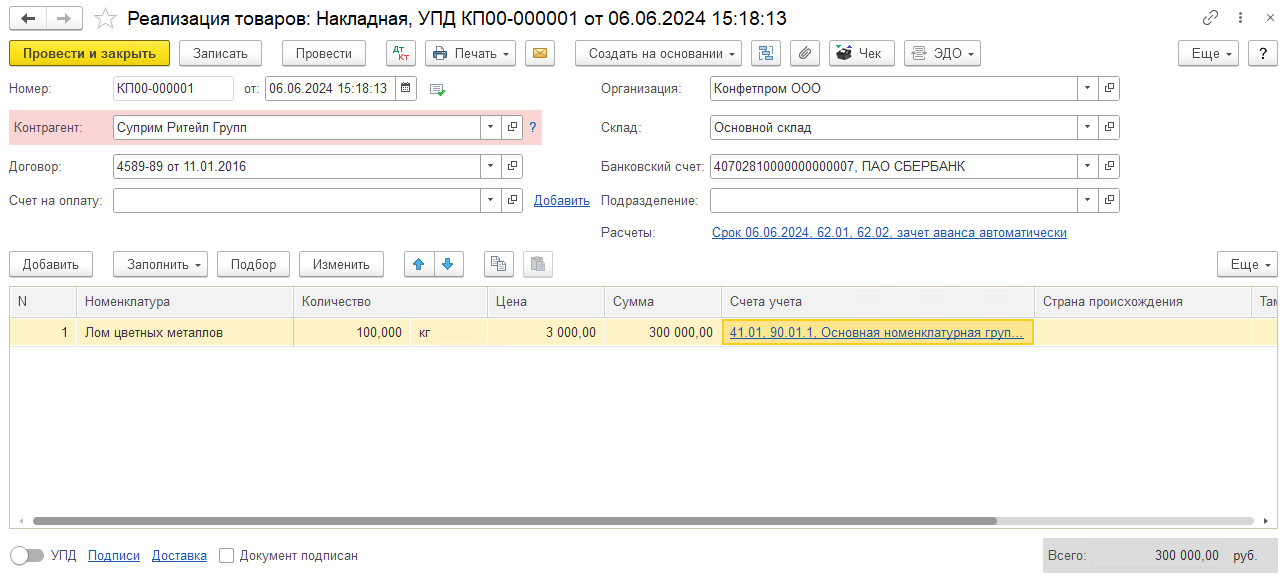The height and width of the screenshot is (576, 1280).
Task: Copy selected rows icon in table toolbar
Action: tap(499, 264)
